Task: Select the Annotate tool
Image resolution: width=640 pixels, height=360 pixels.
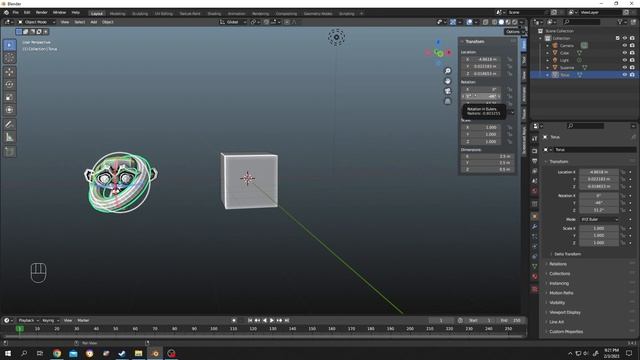Action: tap(9, 124)
